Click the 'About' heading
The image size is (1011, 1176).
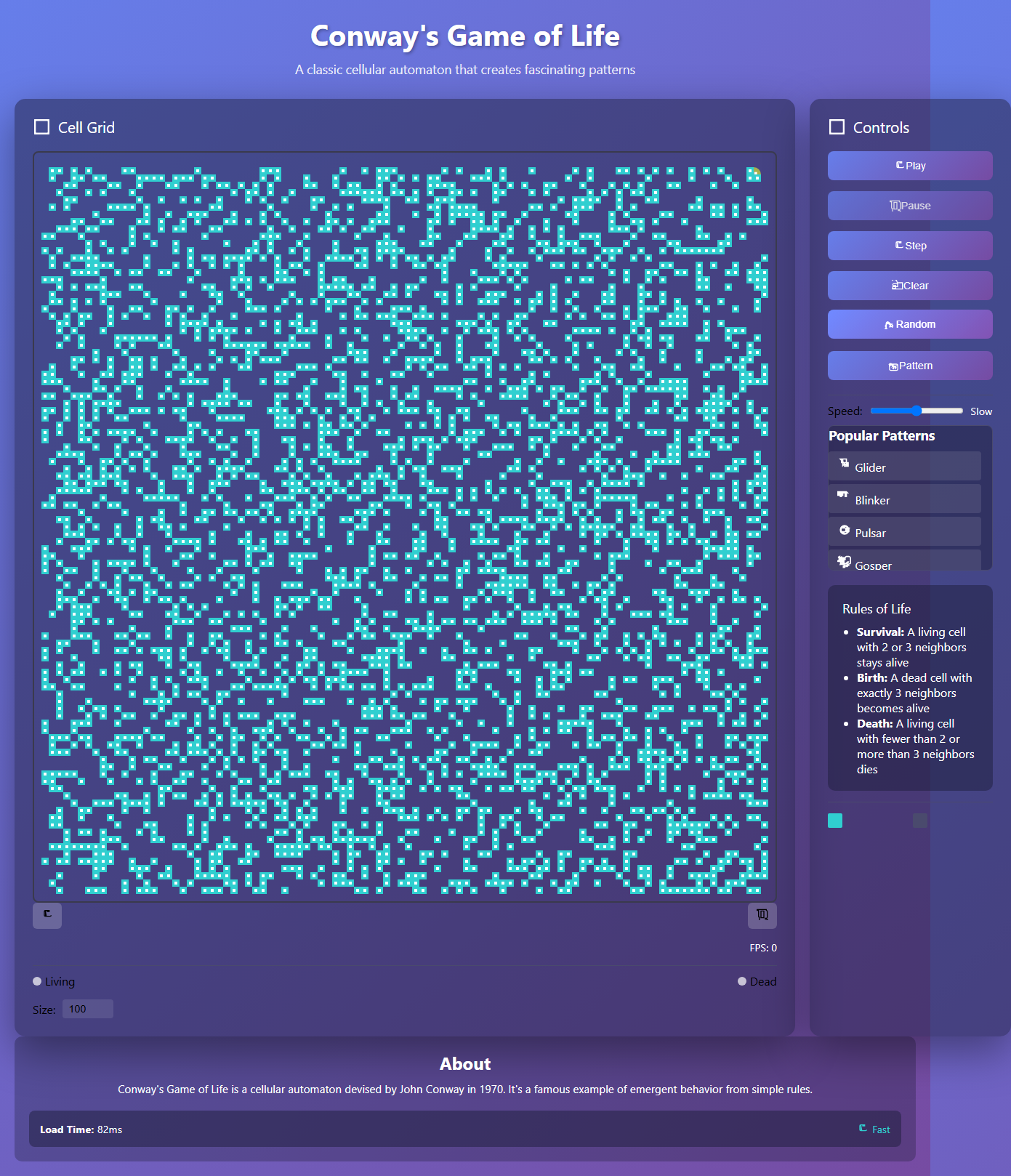click(465, 1064)
